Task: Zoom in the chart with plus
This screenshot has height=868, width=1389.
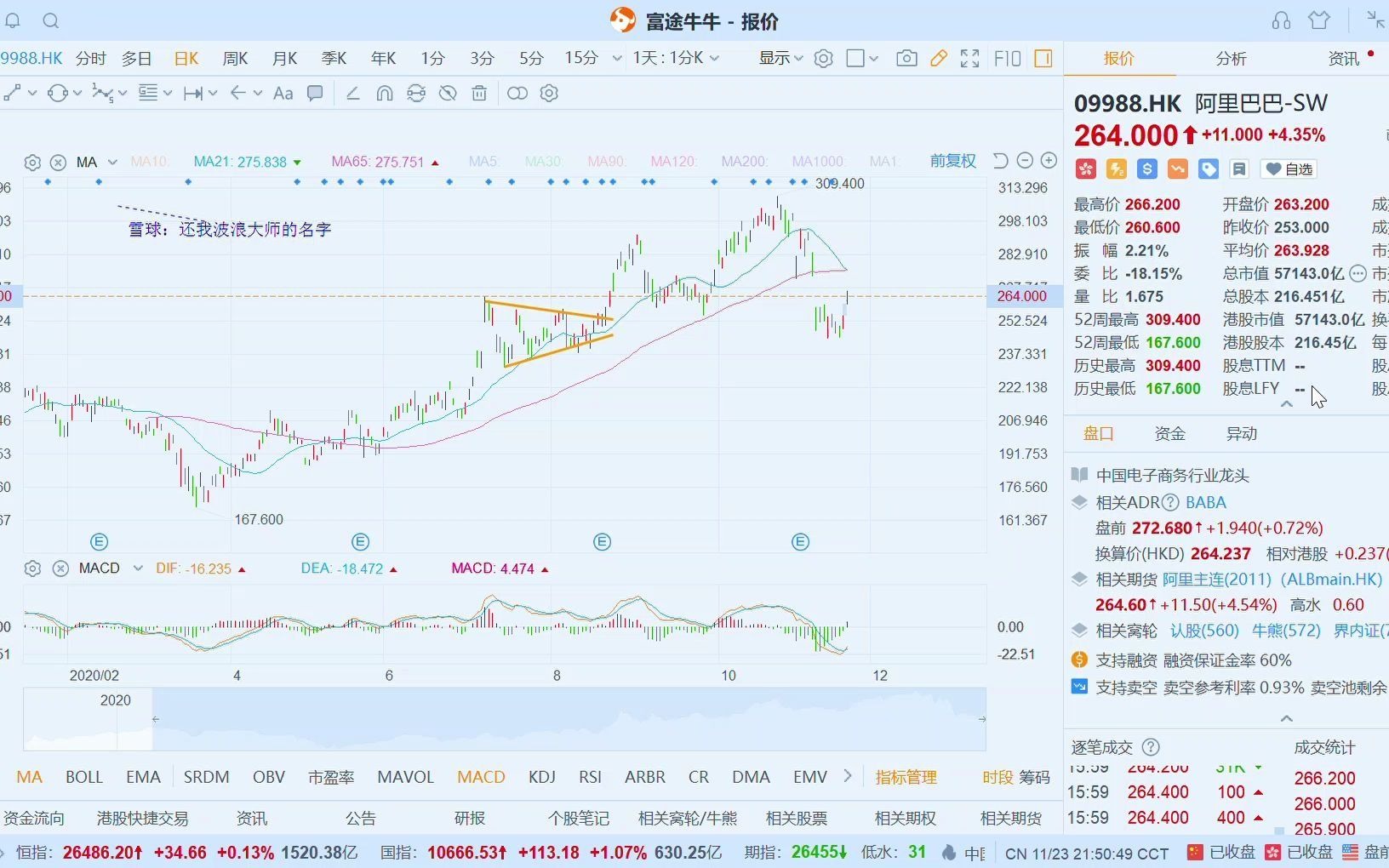Action: tap(1049, 160)
